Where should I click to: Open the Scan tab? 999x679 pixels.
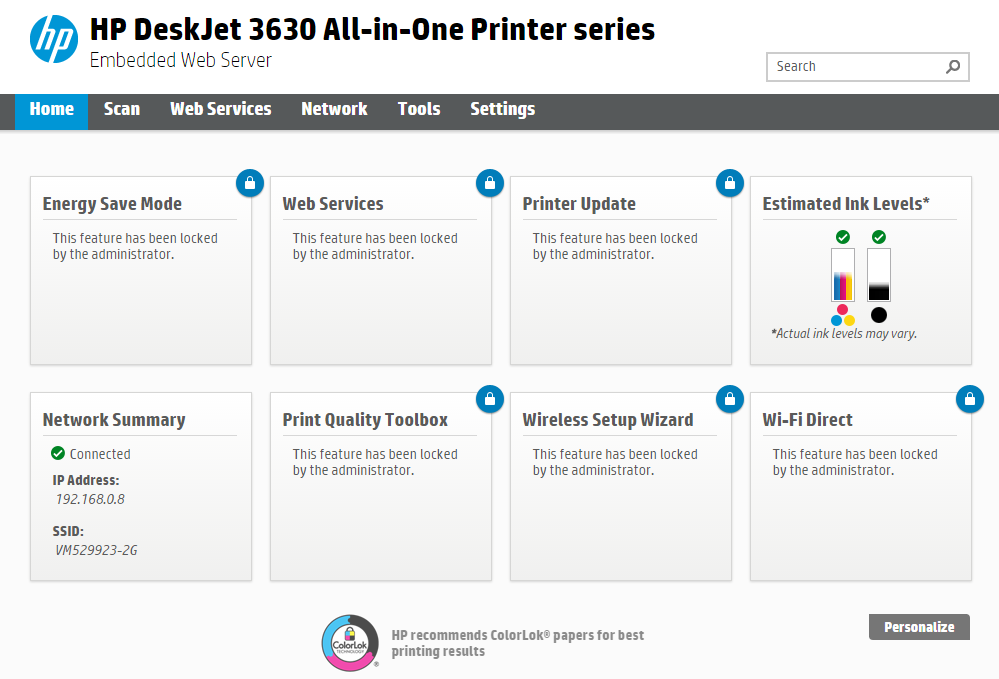click(x=122, y=110)
